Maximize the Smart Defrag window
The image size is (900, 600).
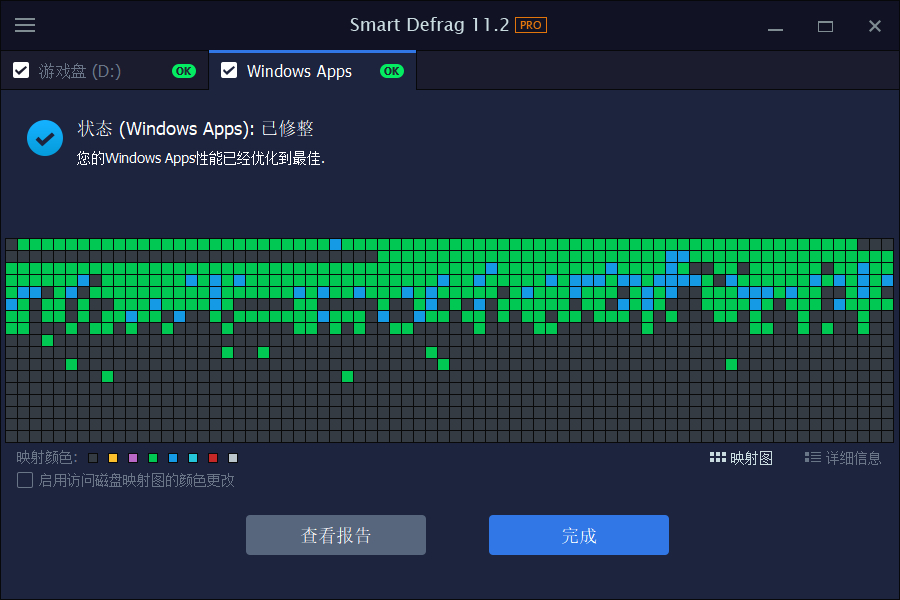[825, 26]
